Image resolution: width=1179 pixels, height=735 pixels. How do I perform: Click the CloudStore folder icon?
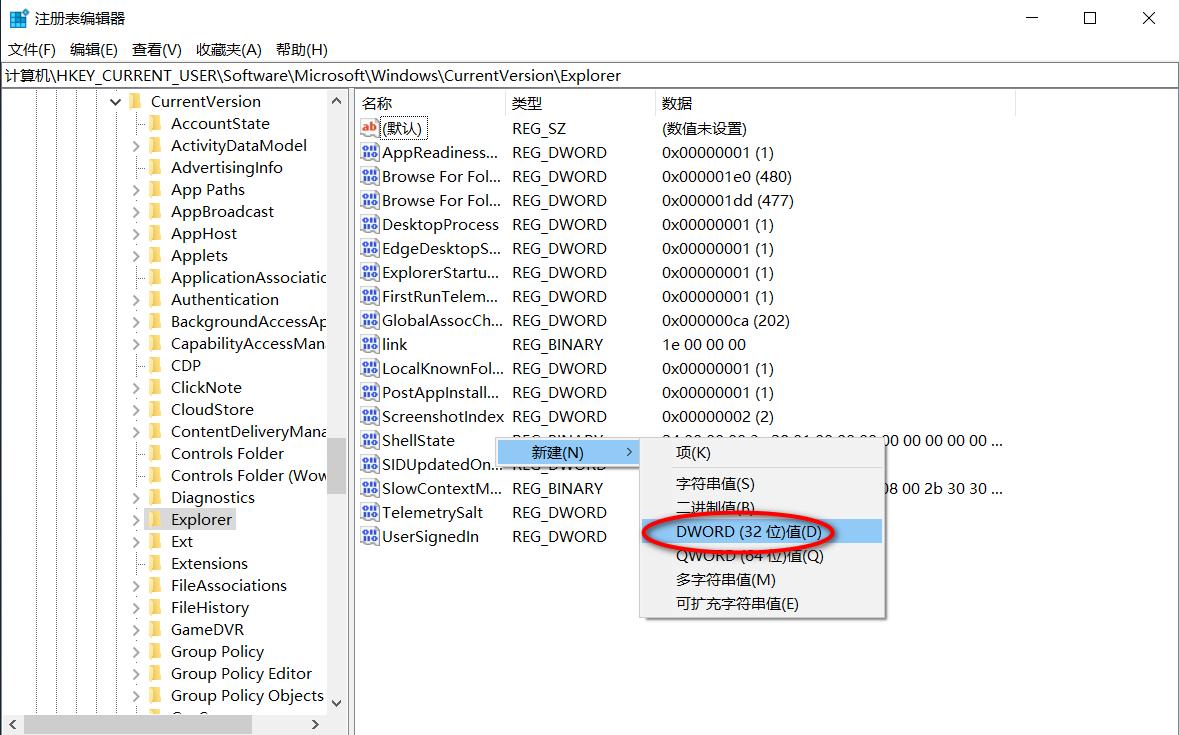coord(155,409)
